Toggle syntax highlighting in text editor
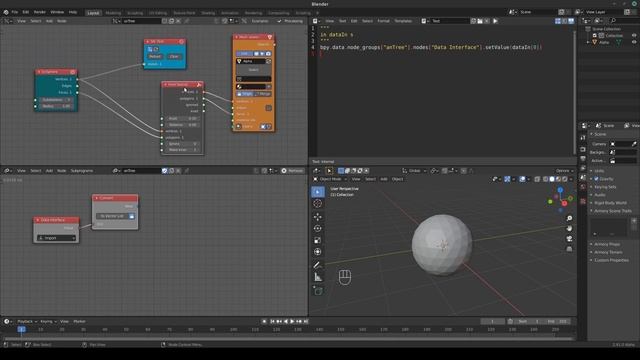Image resolution: width=640 pixels, height=360 pixels. click(x=571, y=21)
